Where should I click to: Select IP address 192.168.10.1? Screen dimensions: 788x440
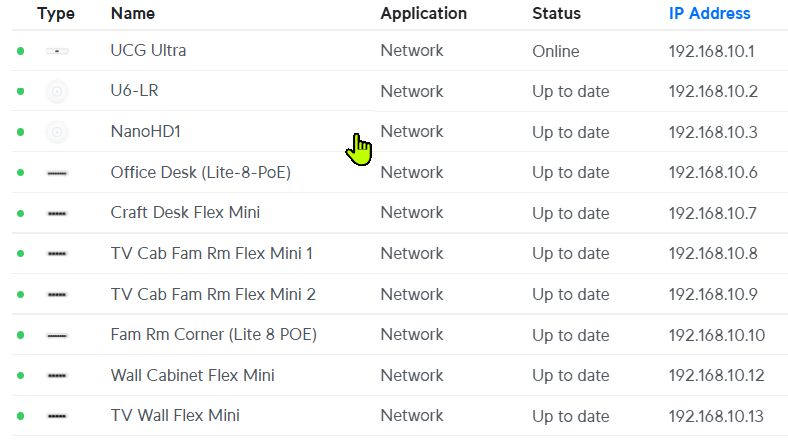[x=709, y=51]
